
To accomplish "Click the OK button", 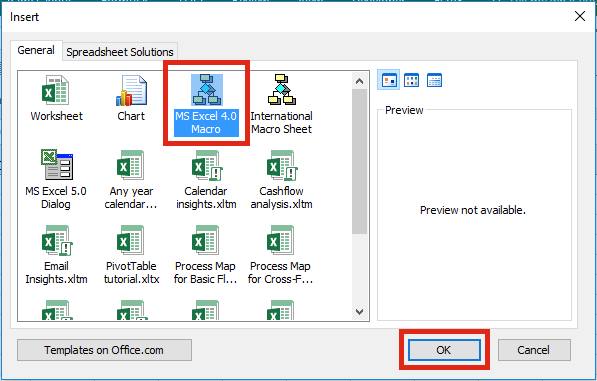I will (x=444, y=350).
